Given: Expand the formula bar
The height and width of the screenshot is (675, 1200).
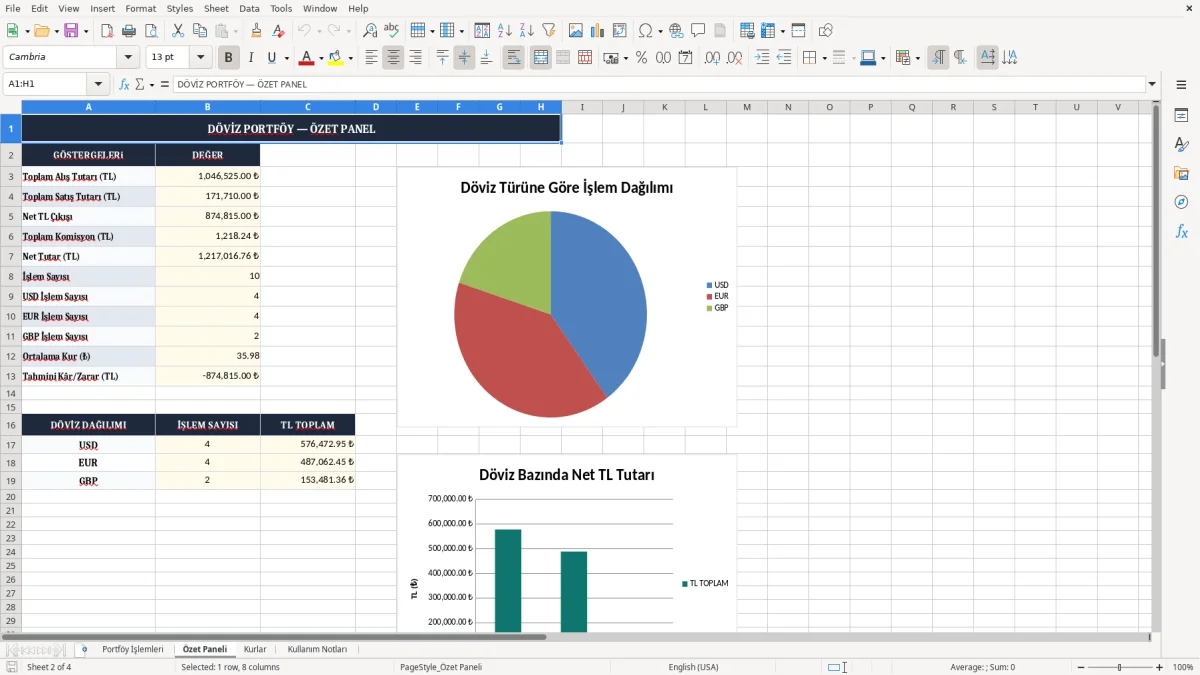Looking at the screenshot, I should pos(1152,85).
